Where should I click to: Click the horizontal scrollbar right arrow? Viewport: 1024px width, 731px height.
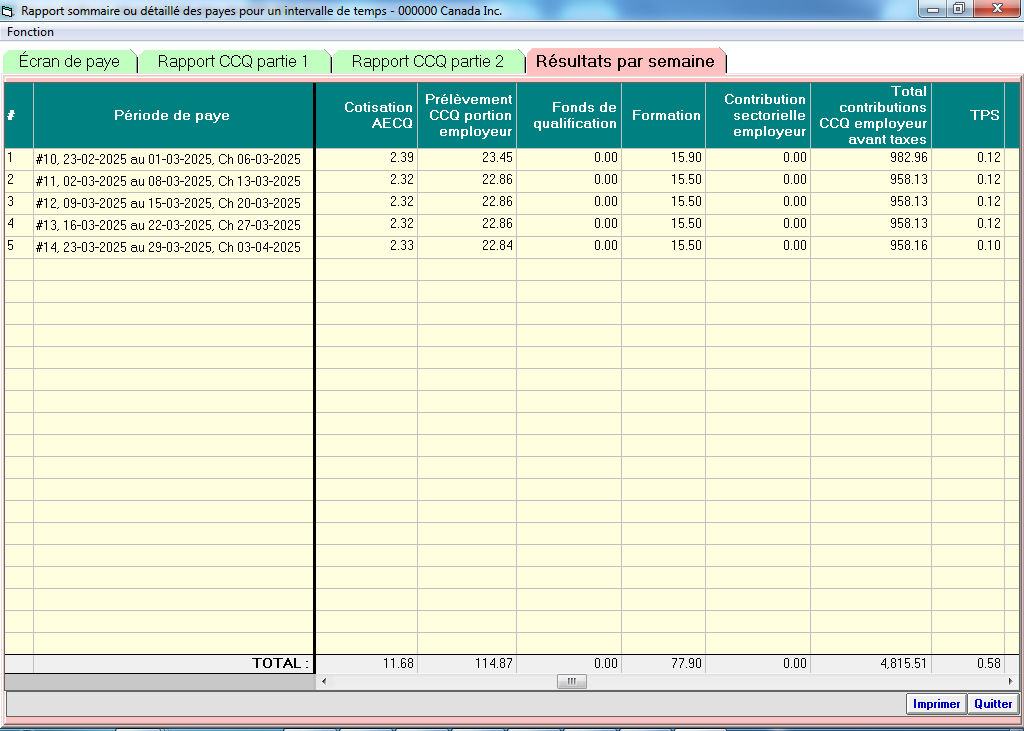1010,682
